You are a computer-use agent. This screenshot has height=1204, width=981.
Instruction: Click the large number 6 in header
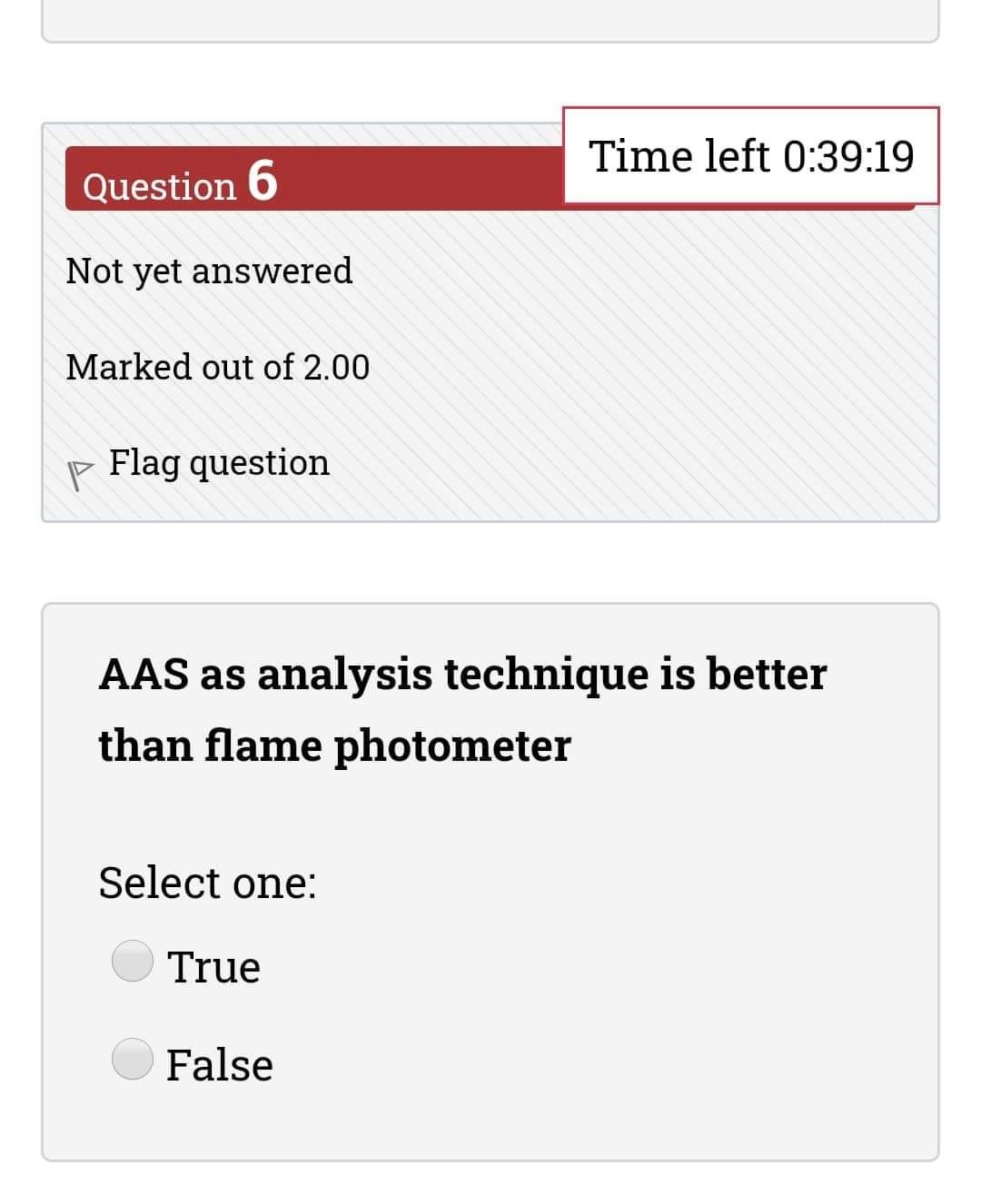click(262, 179)
